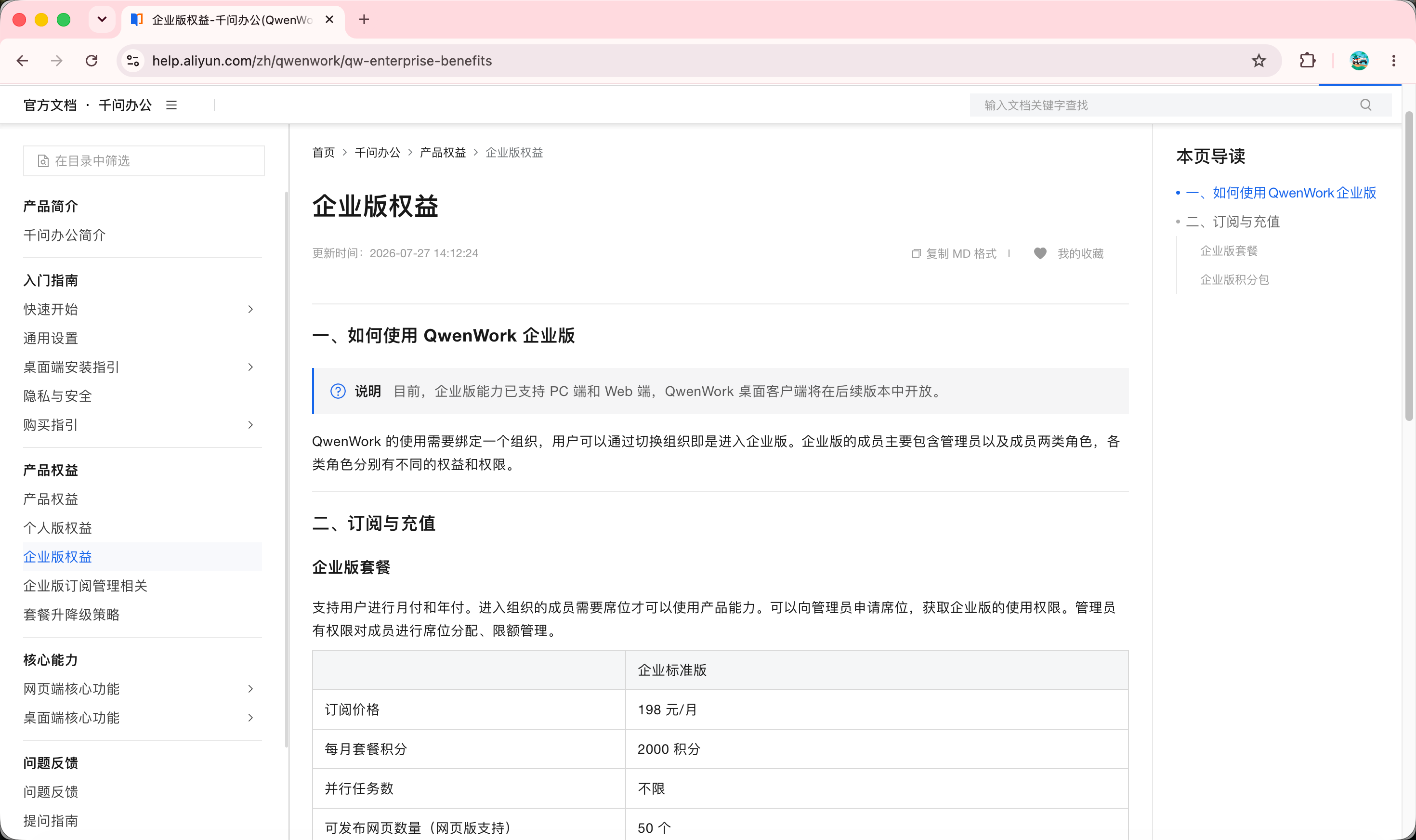Click the 千问办公 breadcrumb link
This screenshot has height=840, width=1416.
(377, 152)
